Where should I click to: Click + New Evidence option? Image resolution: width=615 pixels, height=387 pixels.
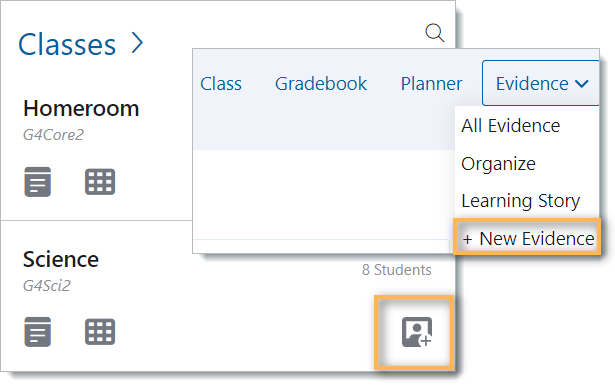[528, 238]
